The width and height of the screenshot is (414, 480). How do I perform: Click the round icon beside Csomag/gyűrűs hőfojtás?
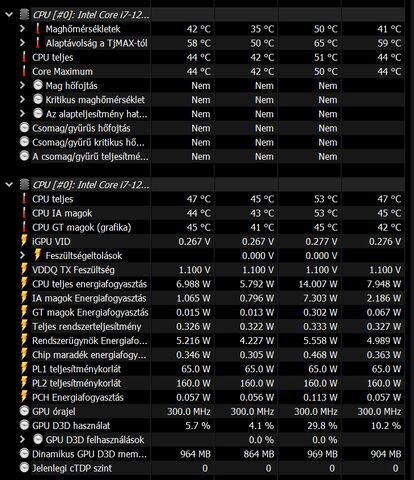point(24,128)
